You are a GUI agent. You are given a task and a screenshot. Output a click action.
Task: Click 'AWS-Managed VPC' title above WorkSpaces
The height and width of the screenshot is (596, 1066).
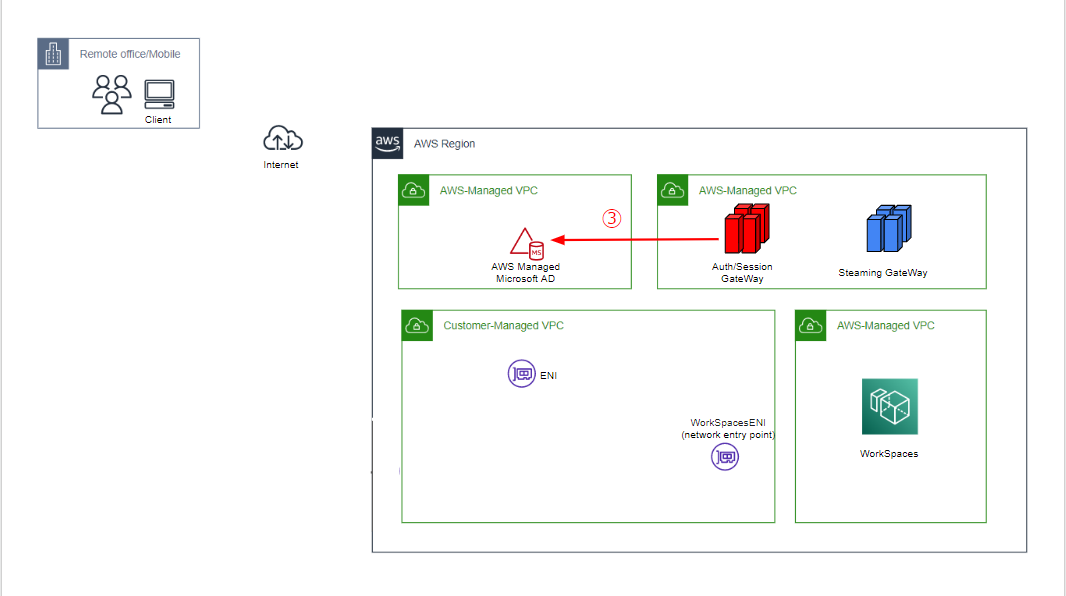[885, 326]
